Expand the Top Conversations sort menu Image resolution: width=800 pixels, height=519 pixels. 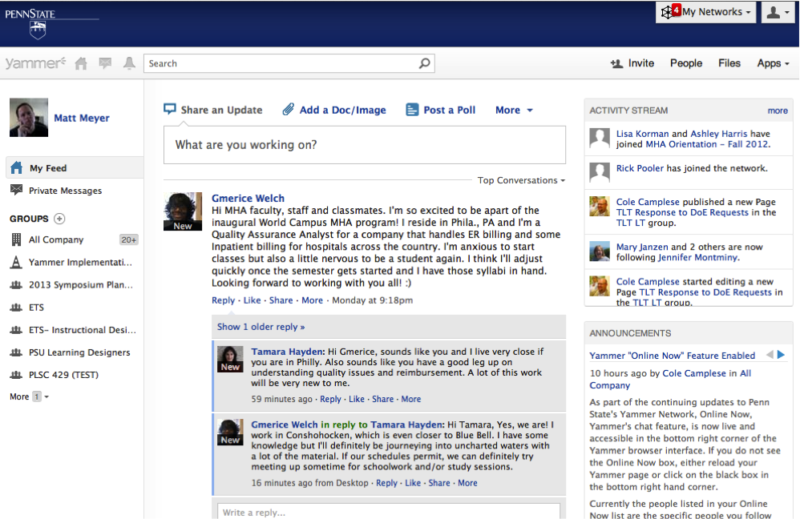pos(521,181)
